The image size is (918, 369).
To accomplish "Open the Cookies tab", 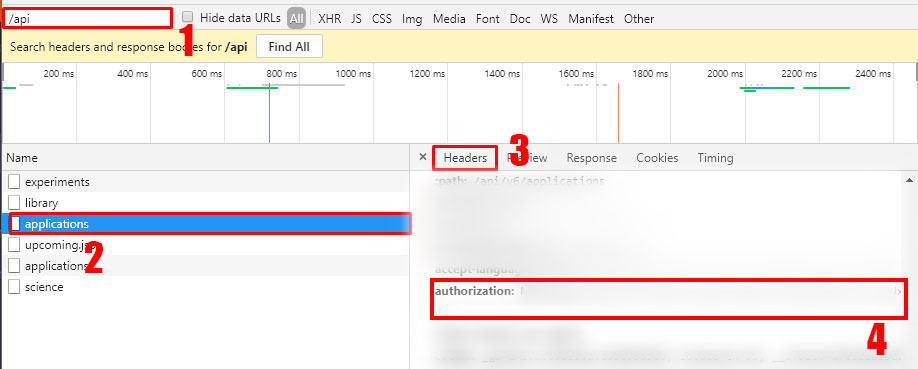I will (x=657, y=158).
